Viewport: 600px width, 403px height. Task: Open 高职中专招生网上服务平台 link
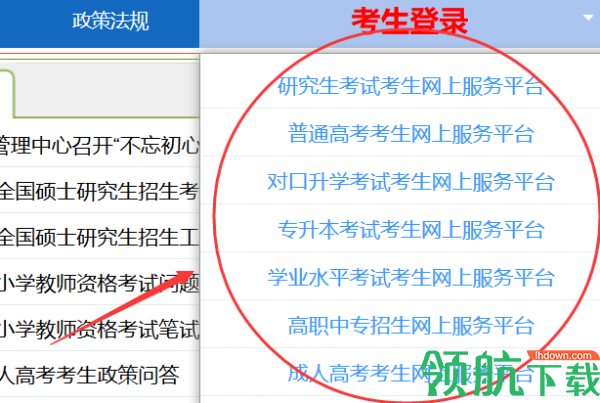[411, 325]
